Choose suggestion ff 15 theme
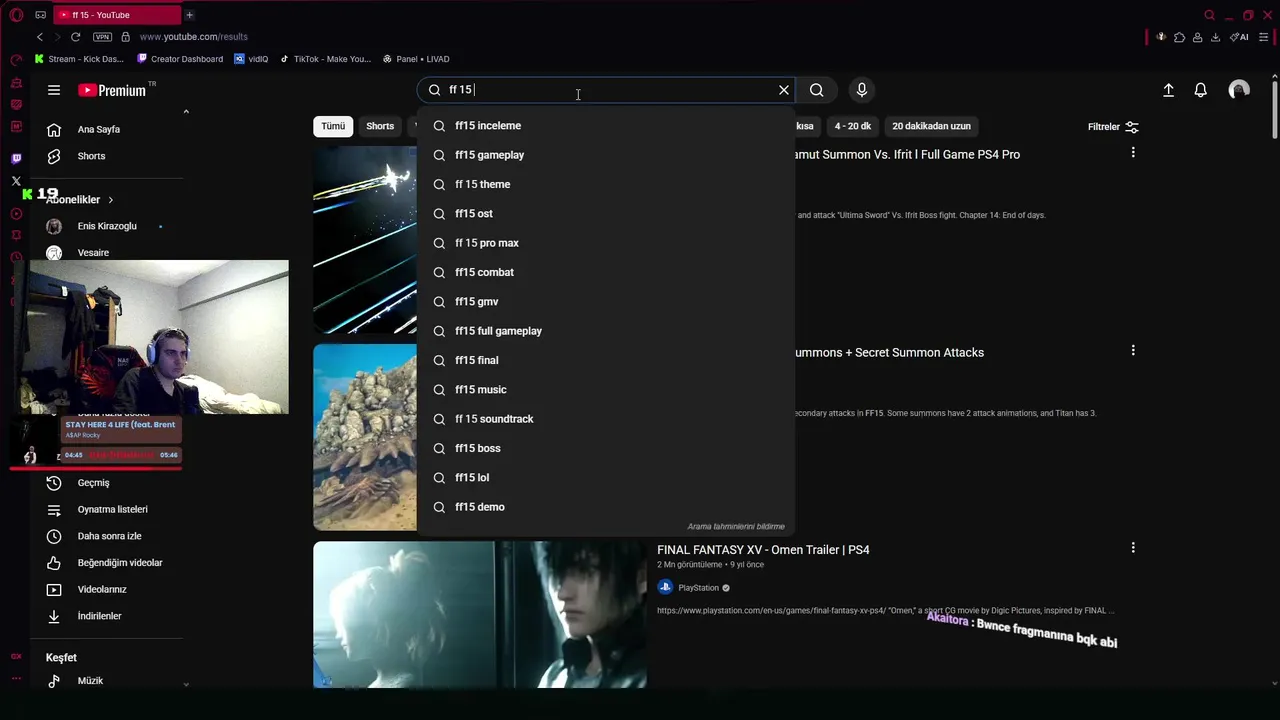 [606, 184]
